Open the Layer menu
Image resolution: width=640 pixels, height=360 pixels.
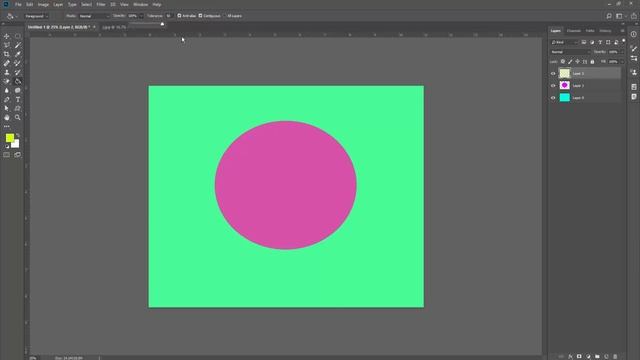[58, 4]
